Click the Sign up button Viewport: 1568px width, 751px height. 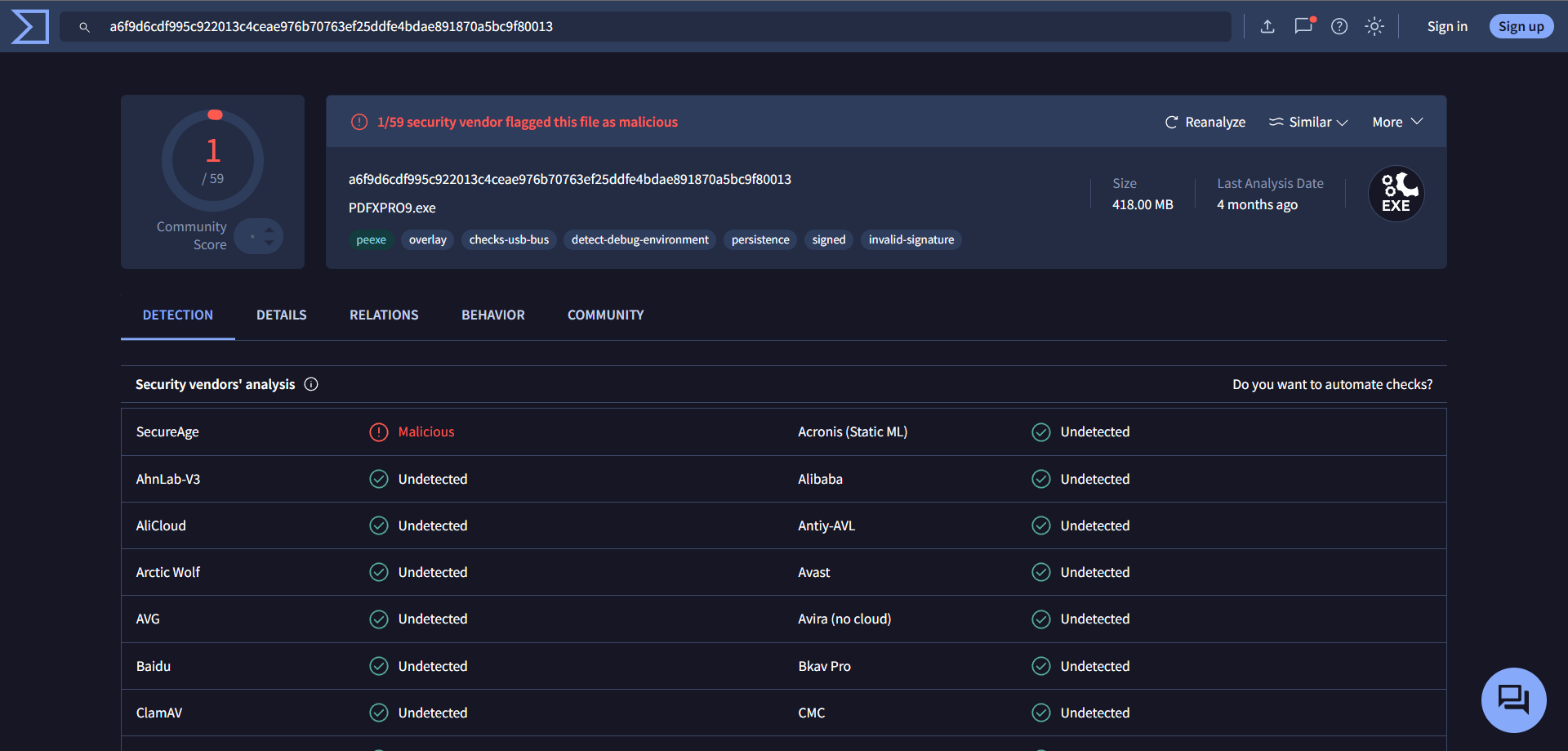click(x=1521, y=27)
